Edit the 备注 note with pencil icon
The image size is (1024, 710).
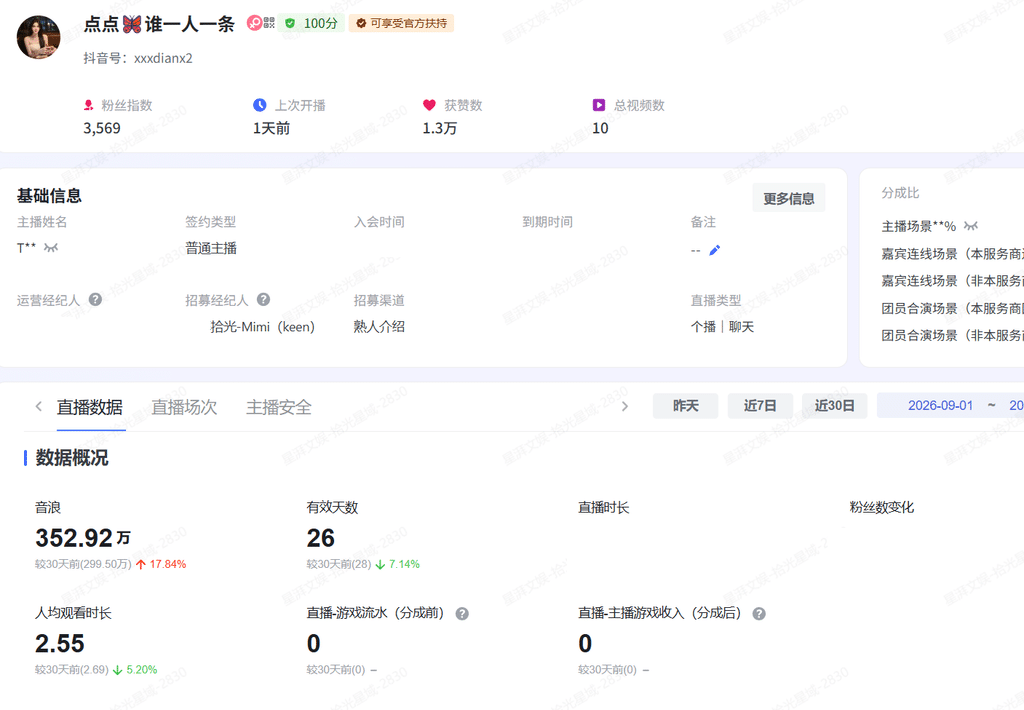coord(714,250)
